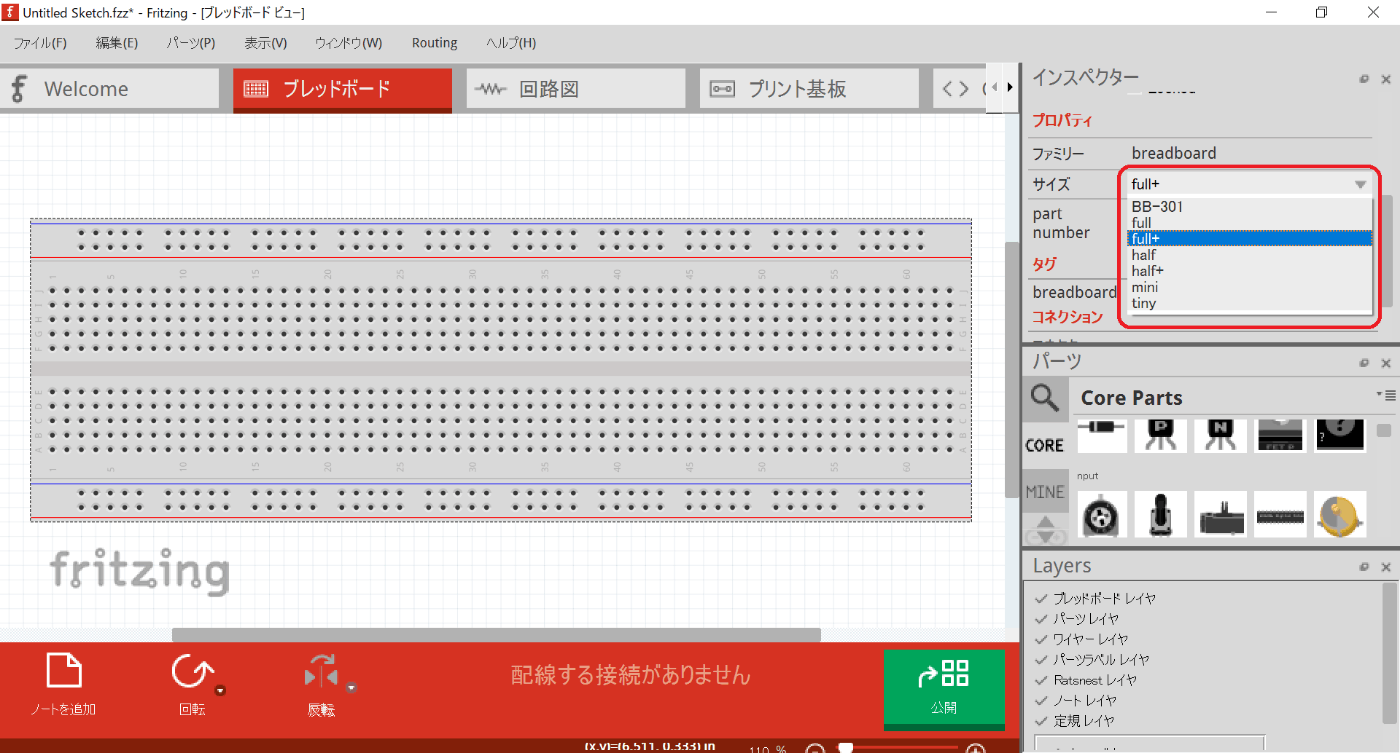Open parts search magnifier
This screenshot has width=1400, height=753.
click(1045, 399)
